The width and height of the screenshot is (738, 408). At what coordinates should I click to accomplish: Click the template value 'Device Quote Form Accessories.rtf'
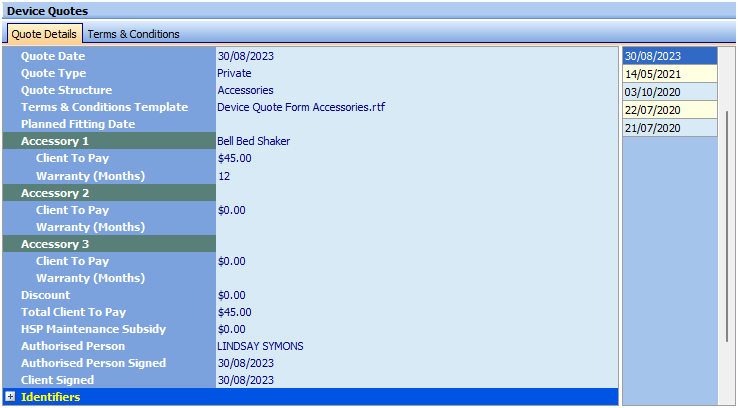point(301,107)
